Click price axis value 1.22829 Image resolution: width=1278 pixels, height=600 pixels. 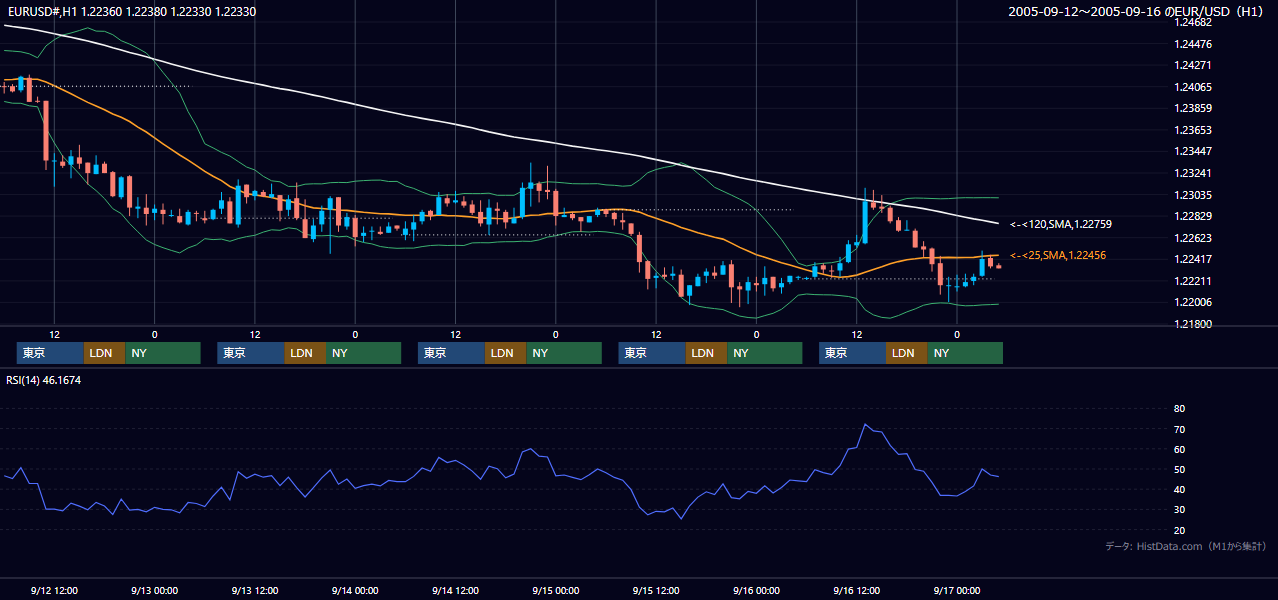click(x=1194, y=217)
